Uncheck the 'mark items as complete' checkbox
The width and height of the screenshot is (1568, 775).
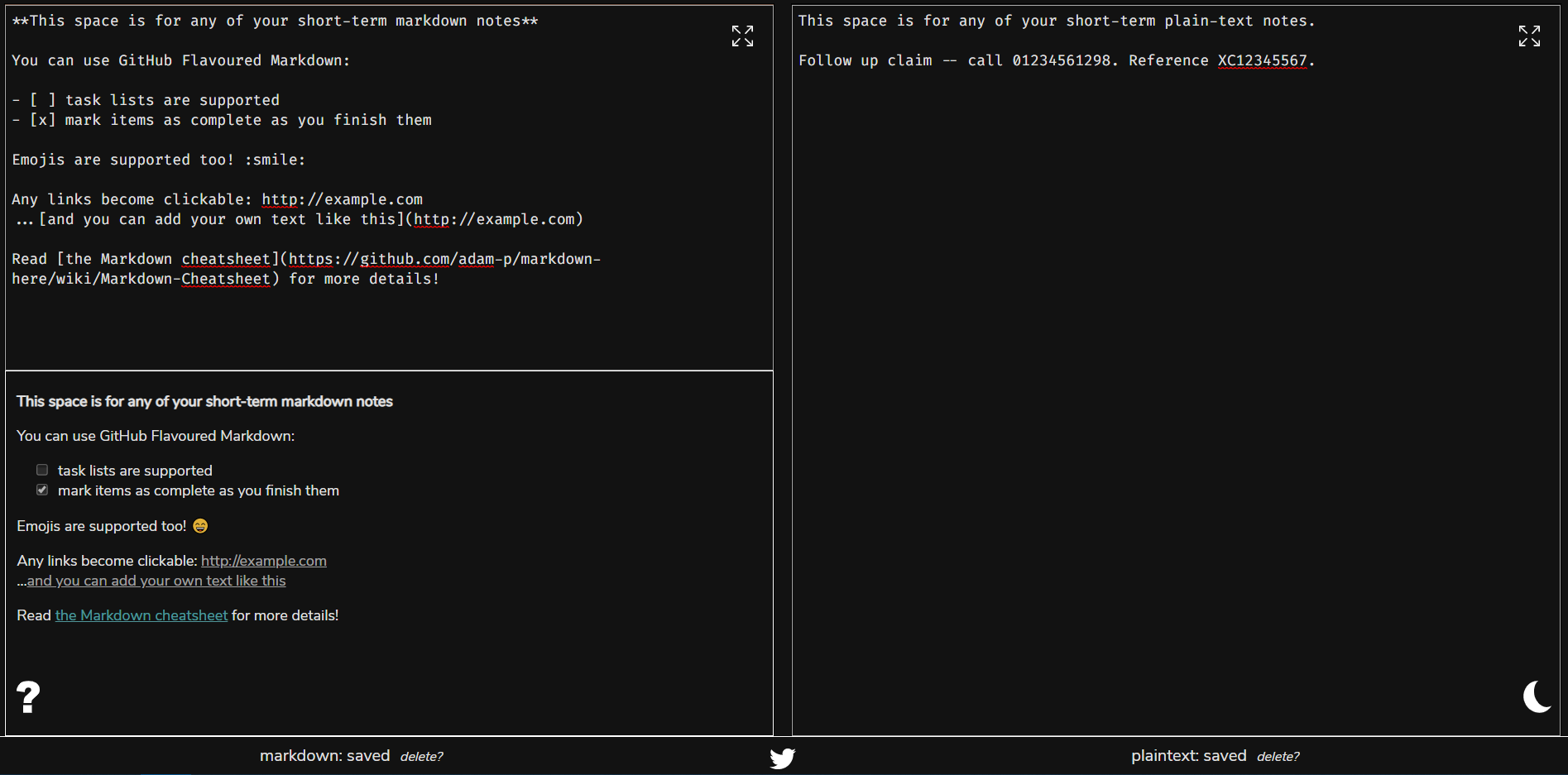click(42, 490)
